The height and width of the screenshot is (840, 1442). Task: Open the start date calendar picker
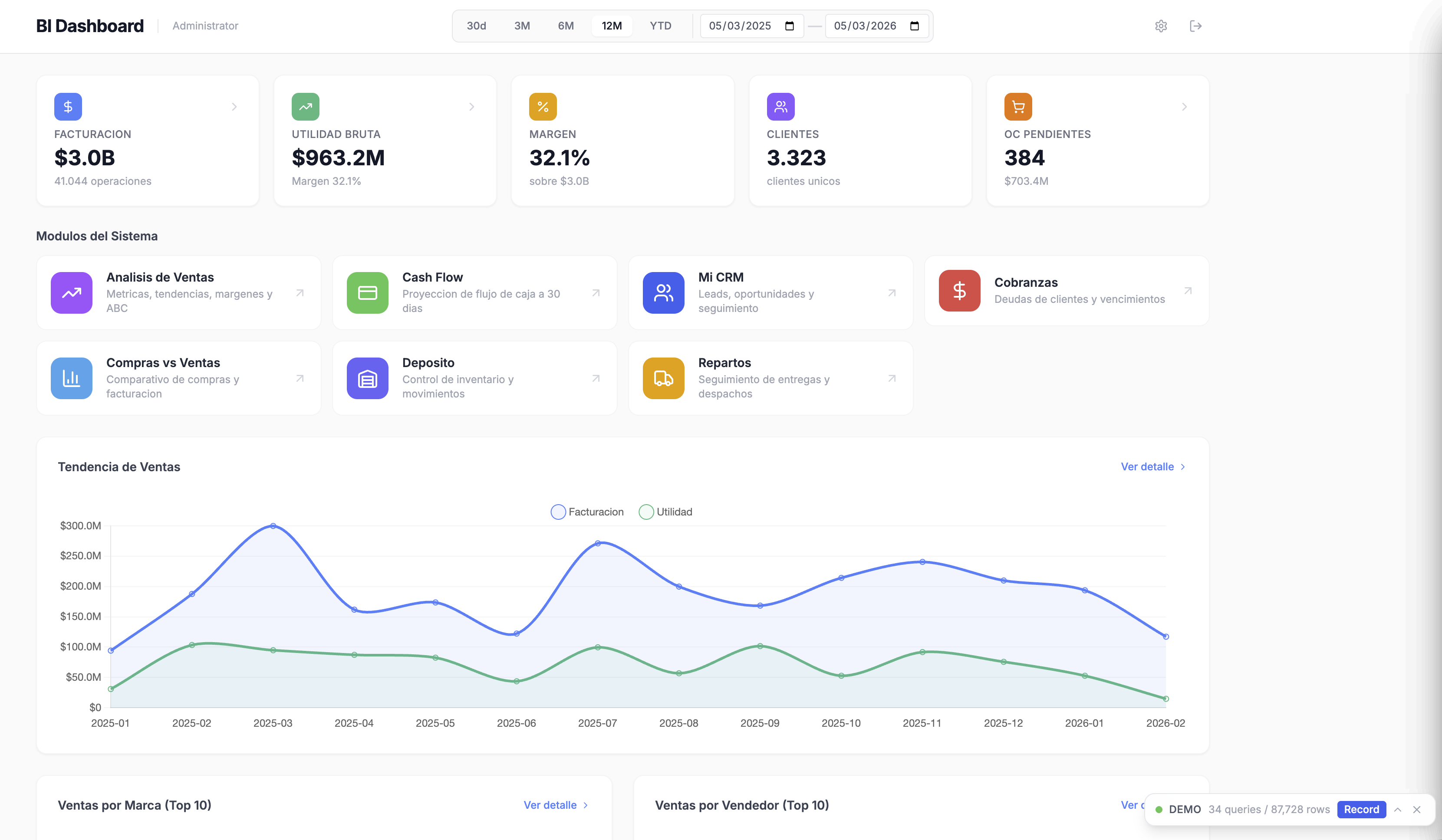click(790, 26)
